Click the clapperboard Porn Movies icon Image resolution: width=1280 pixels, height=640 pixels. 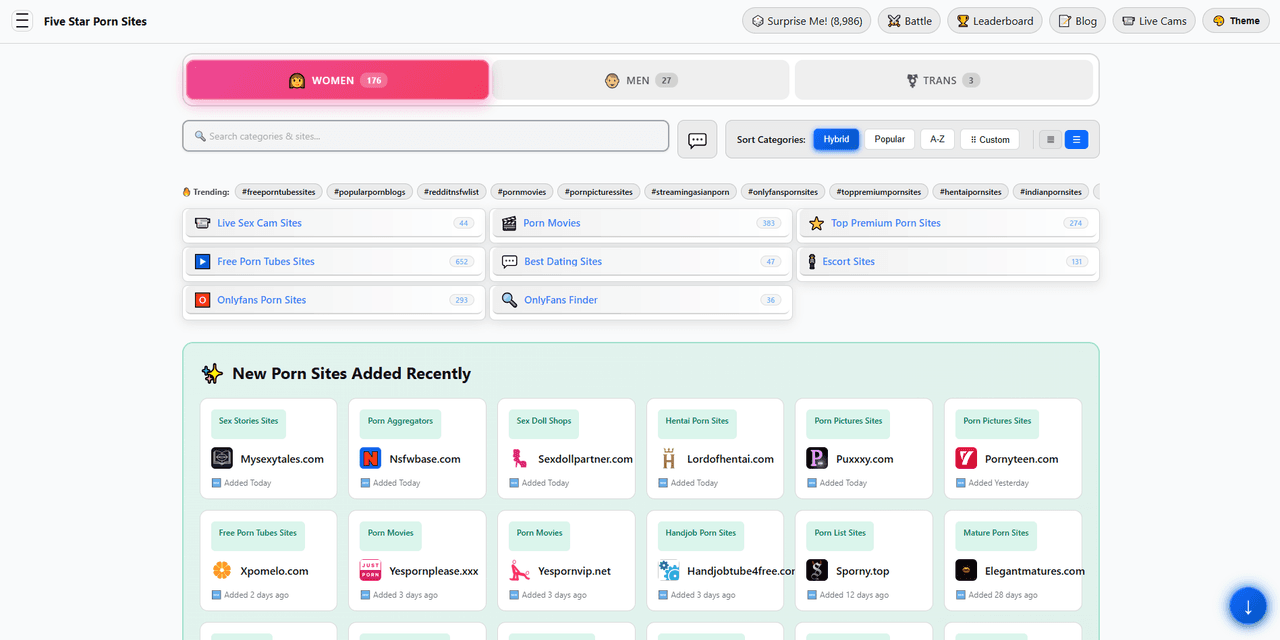tap(509, 223)
